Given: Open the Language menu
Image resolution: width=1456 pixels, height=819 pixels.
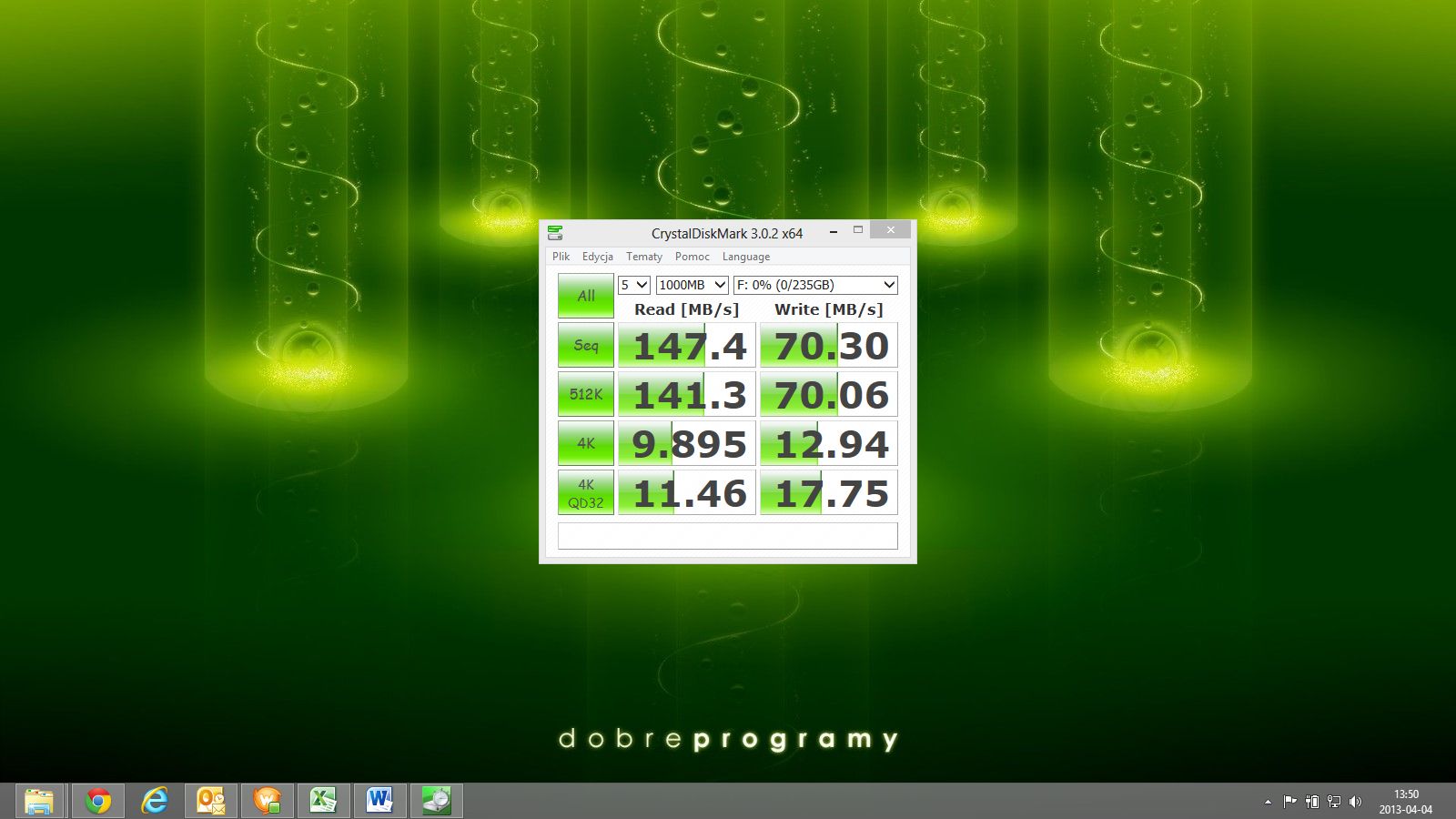Looking at the screenshot, I should coord(746,257).
